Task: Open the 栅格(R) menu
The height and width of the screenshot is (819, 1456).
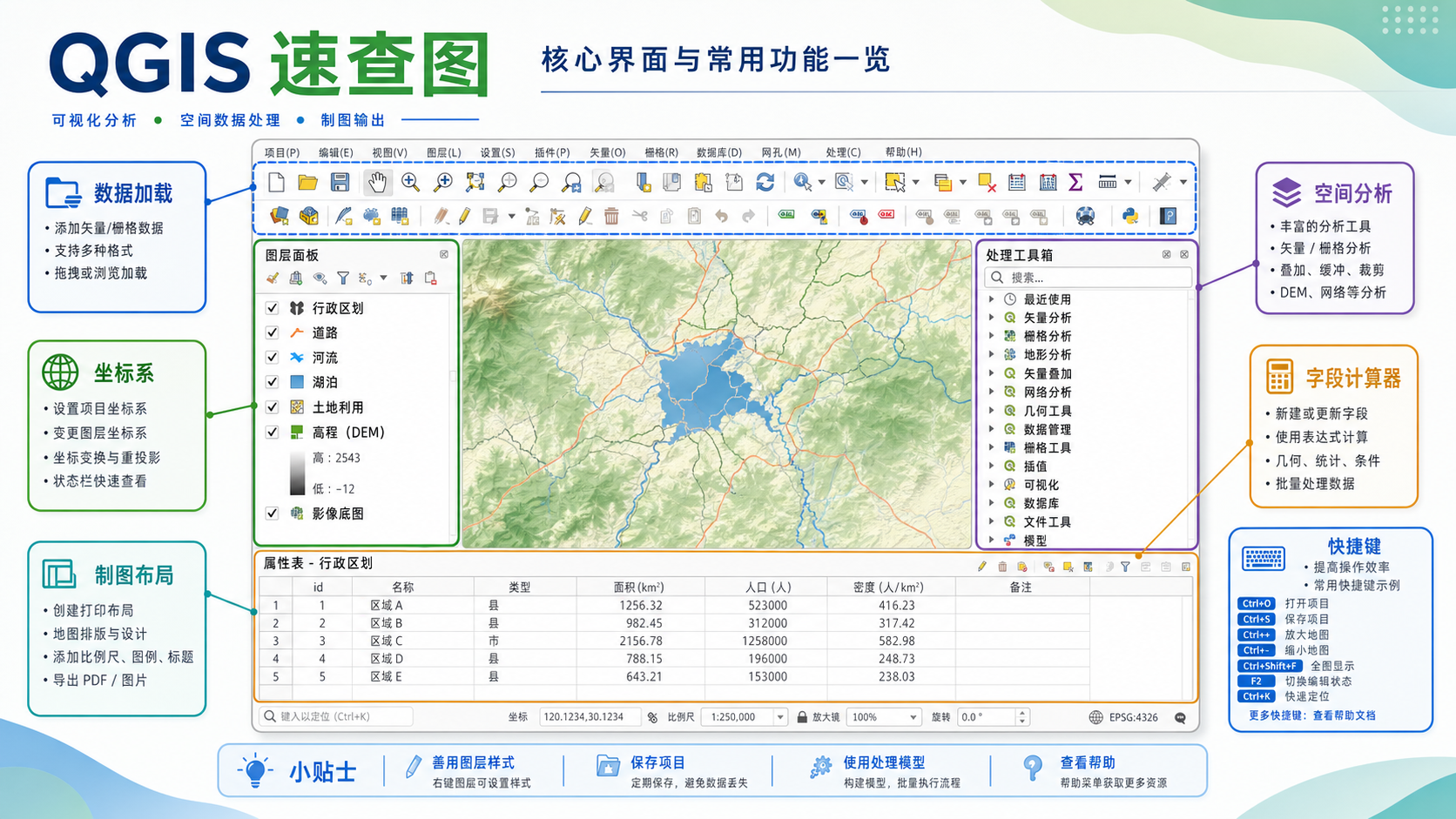Action: pos(662,152)
